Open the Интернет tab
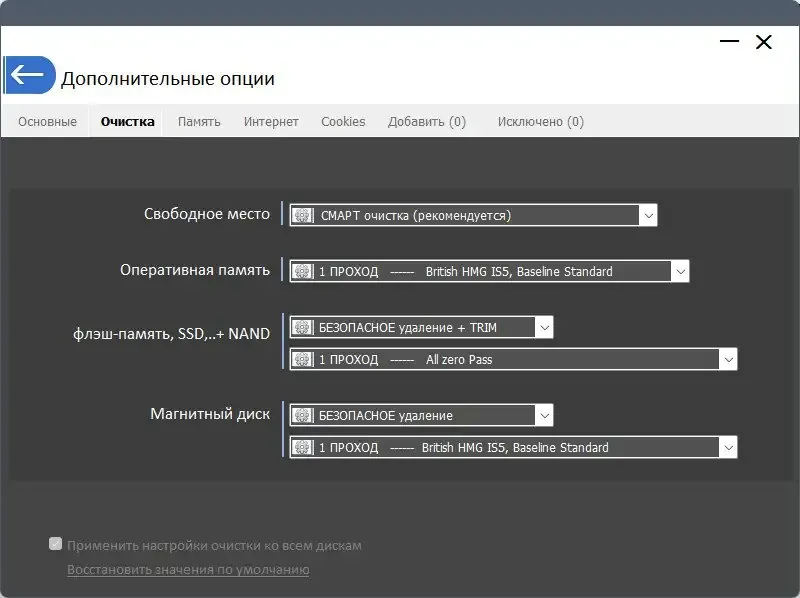Screen dimensions: 800x598 point(270,121)
